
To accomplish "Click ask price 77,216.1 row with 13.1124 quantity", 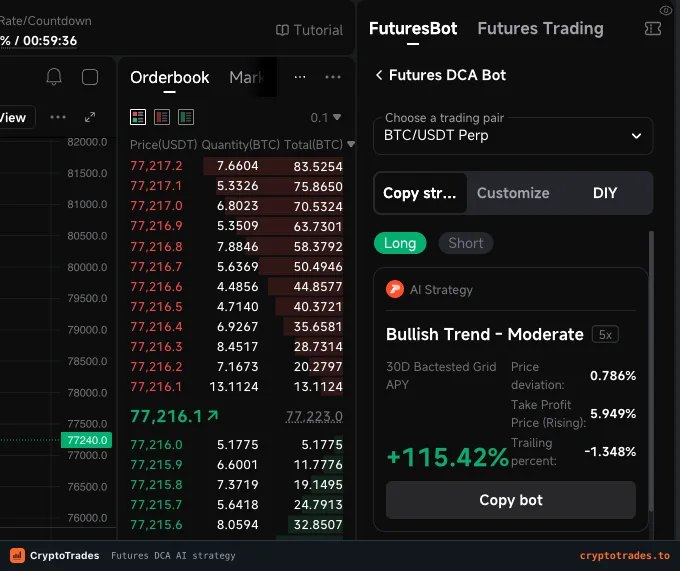I will [x=236, y=386].
